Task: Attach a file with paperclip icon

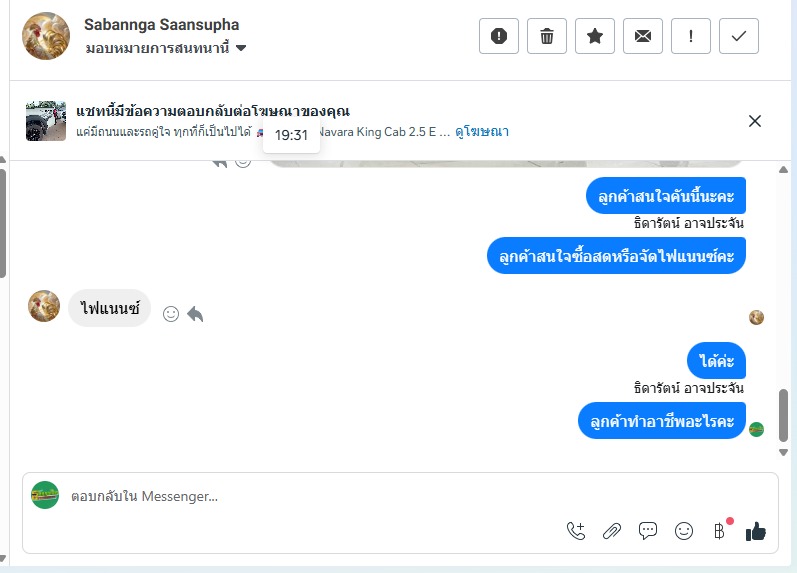Action: coord(612,531)
